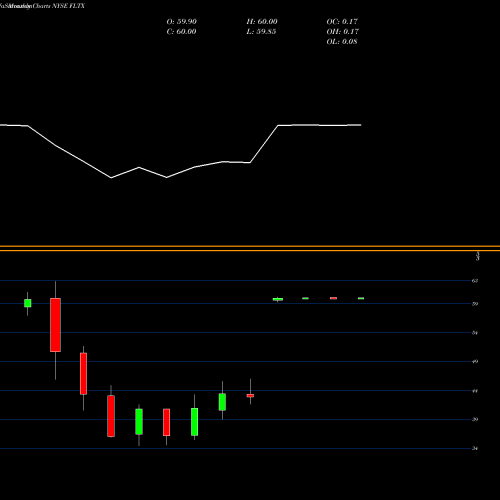Click the "H: 60.00" high price value
The height and width of the screenshot is (500, 500).
[x=262, y=21]
